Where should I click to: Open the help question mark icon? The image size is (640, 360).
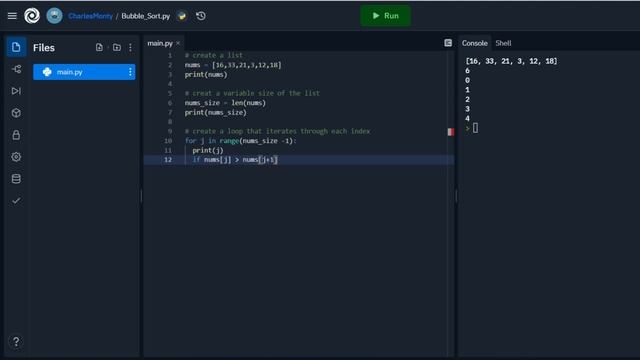click(16, 341)
